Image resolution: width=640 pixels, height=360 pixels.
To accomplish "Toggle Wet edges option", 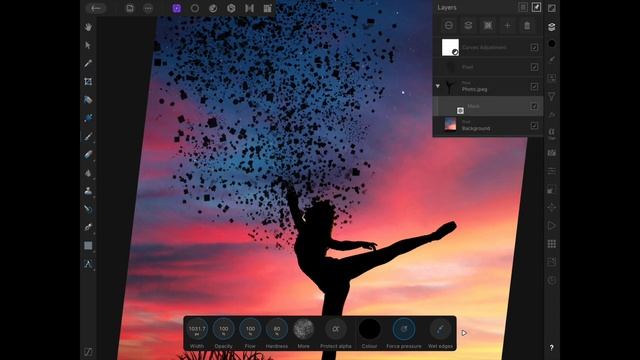I will (440, 329).
